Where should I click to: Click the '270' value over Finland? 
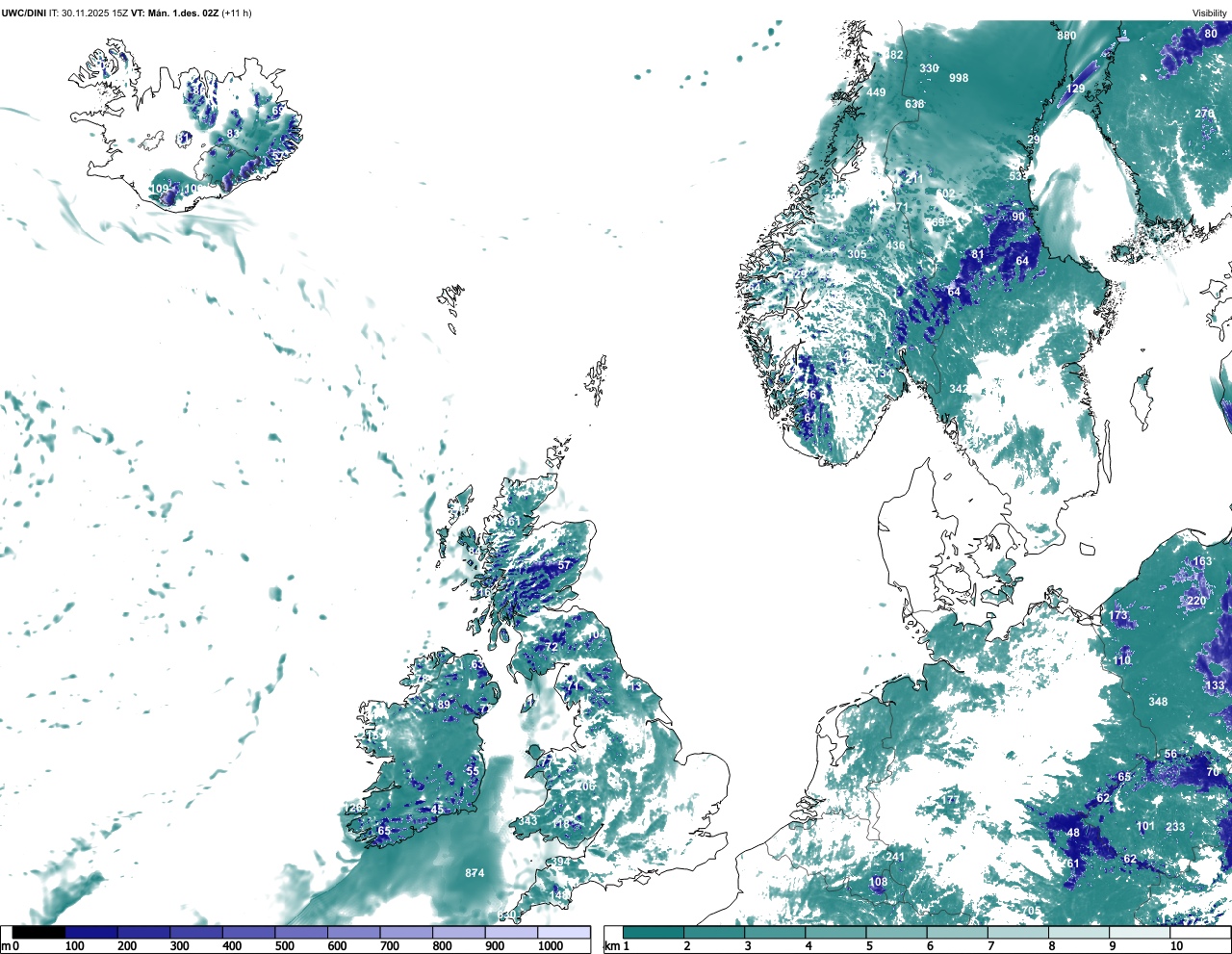click(x=1205, y=114)
